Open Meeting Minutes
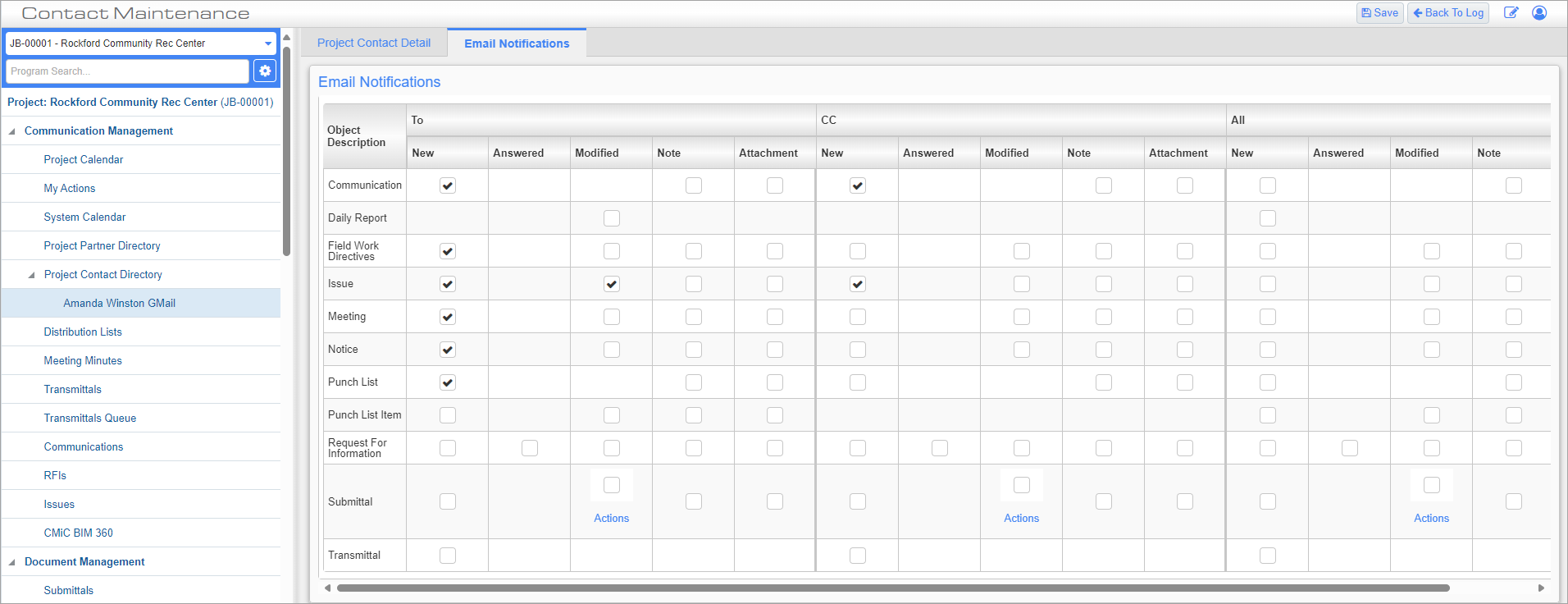 coord(83,361)
